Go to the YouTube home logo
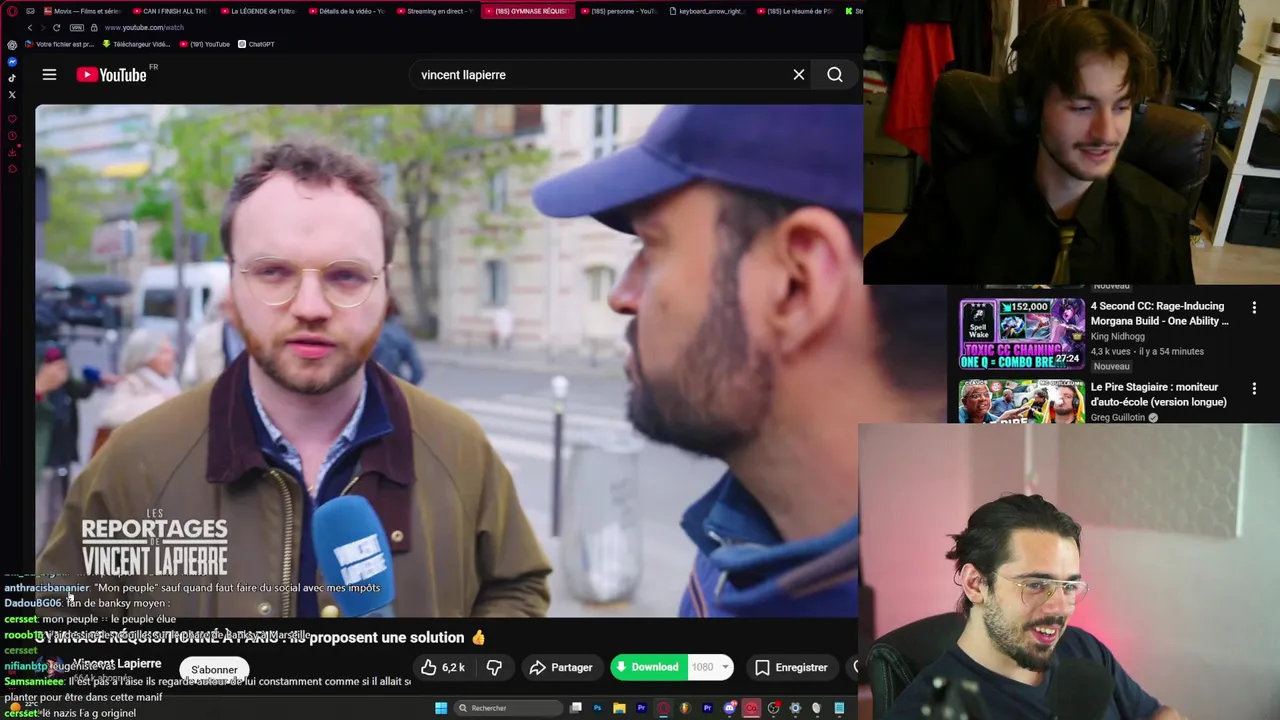 (111, 75)
